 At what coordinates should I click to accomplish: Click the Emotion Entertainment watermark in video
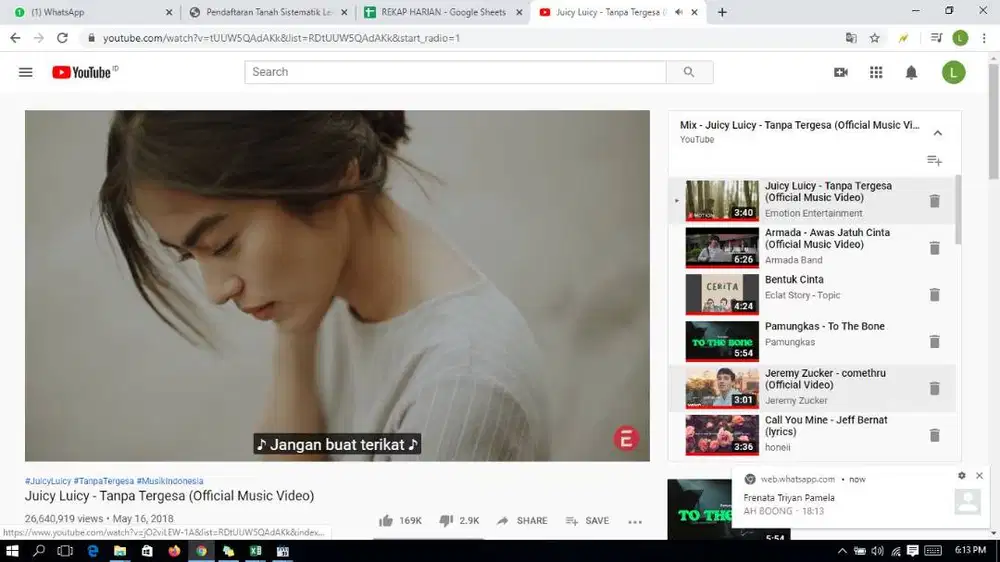tap(626, 438)
